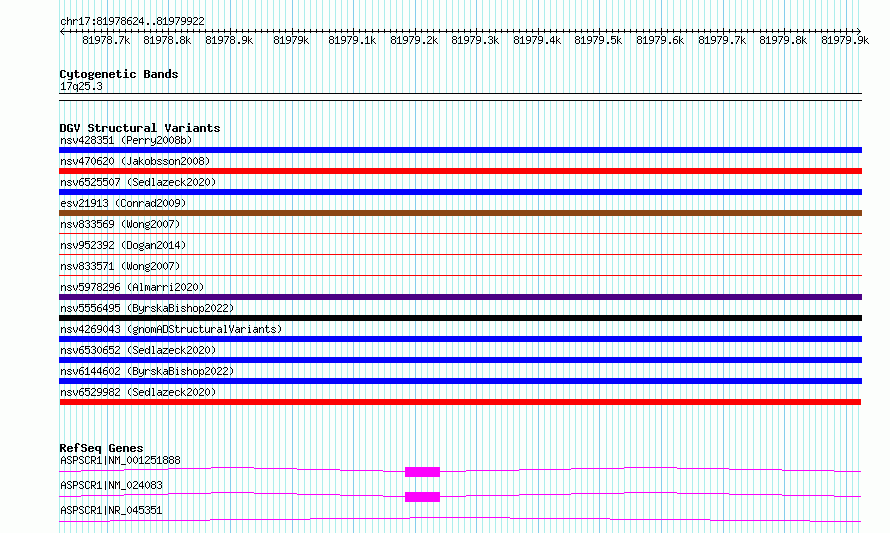The height and width of the screenshot is (533, 890).
Task: Open nsv428351 (Perry2008b) variant label
Action: [x=126, y=140]
